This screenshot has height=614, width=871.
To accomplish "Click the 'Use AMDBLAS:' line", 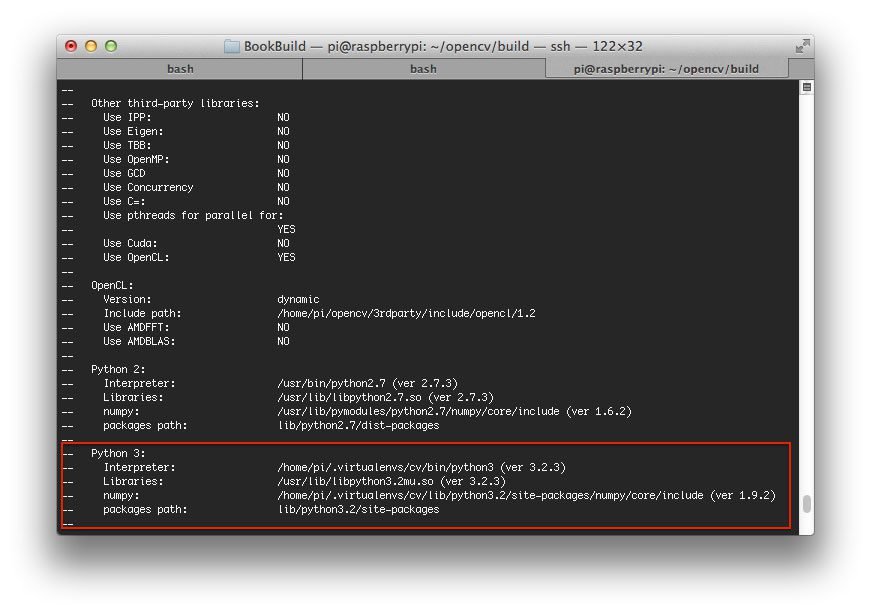I will [196, 341].
